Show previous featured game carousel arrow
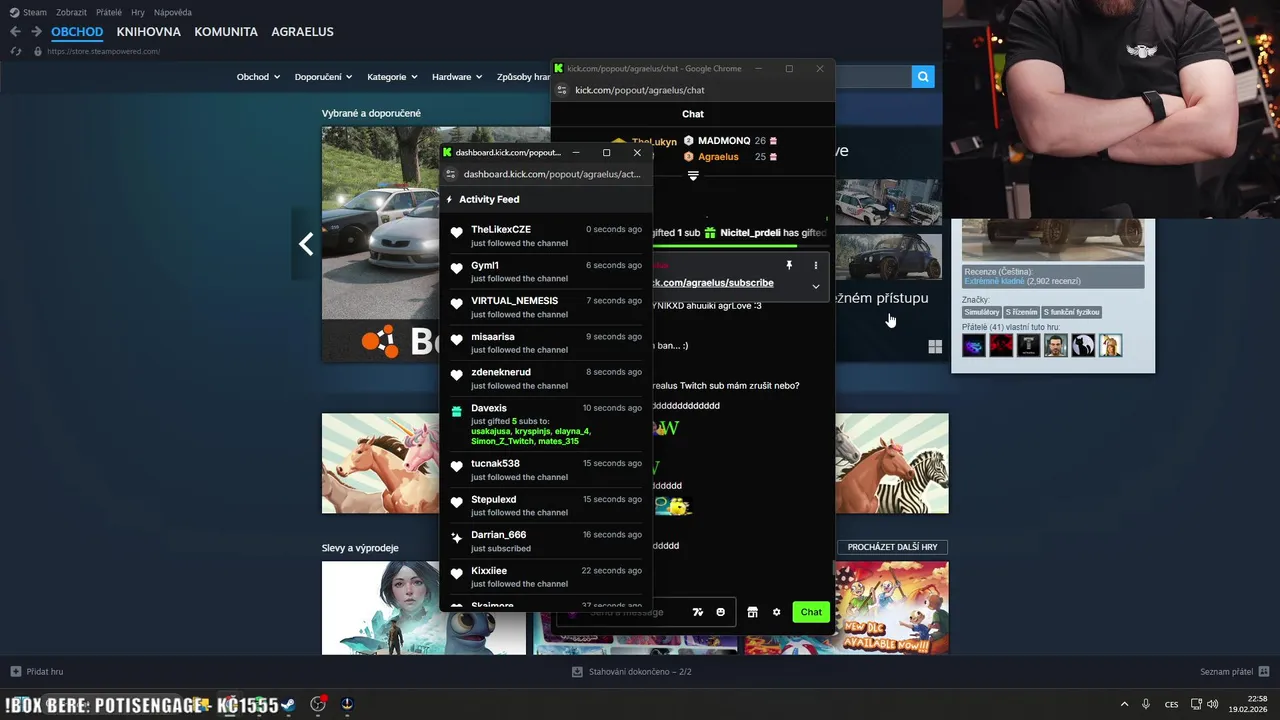The width and height of the screenshot is (1280, 720). [x=306, y=244]
